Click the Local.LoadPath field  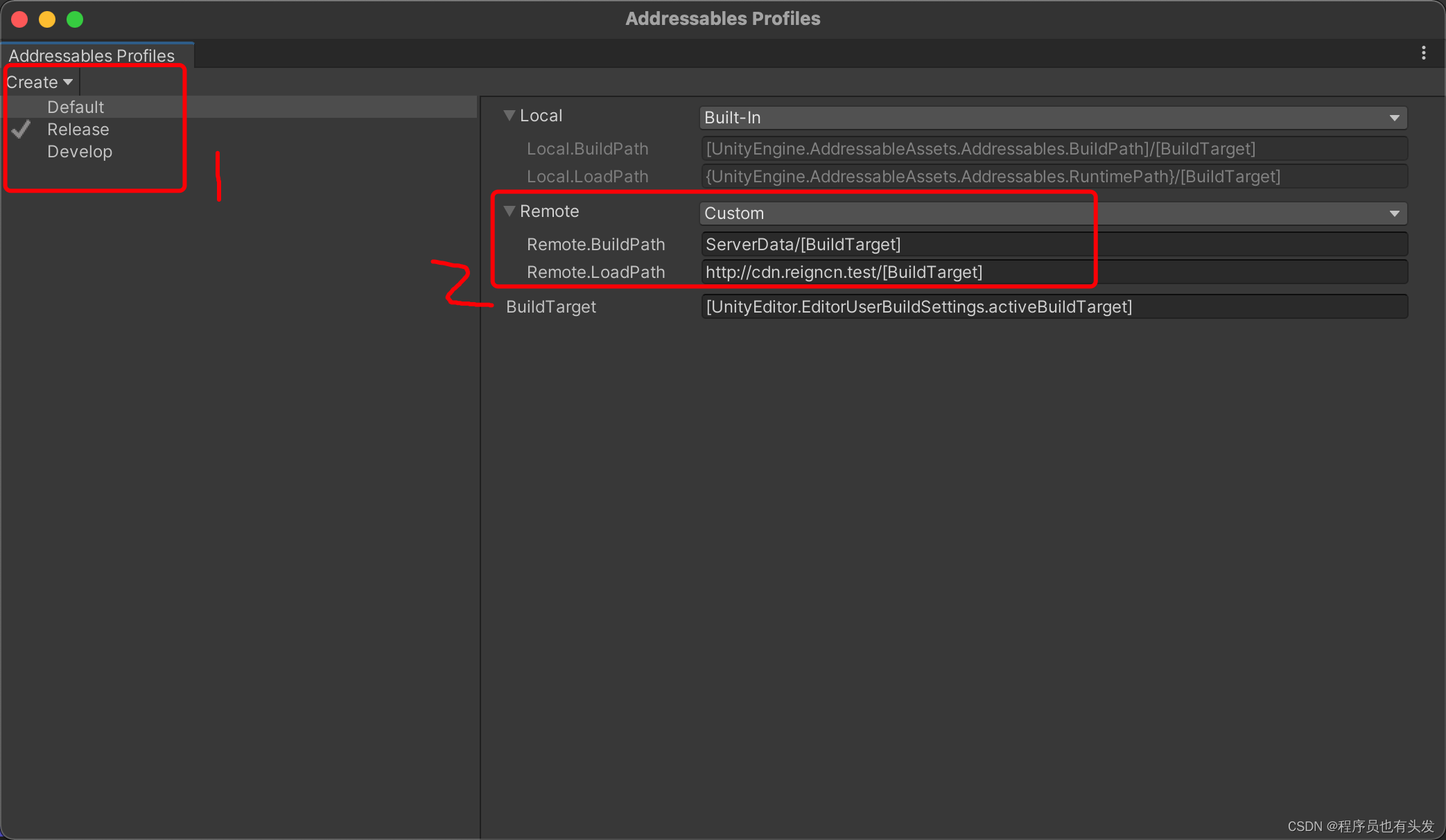pyautogui.click(x=1040, y=176)
